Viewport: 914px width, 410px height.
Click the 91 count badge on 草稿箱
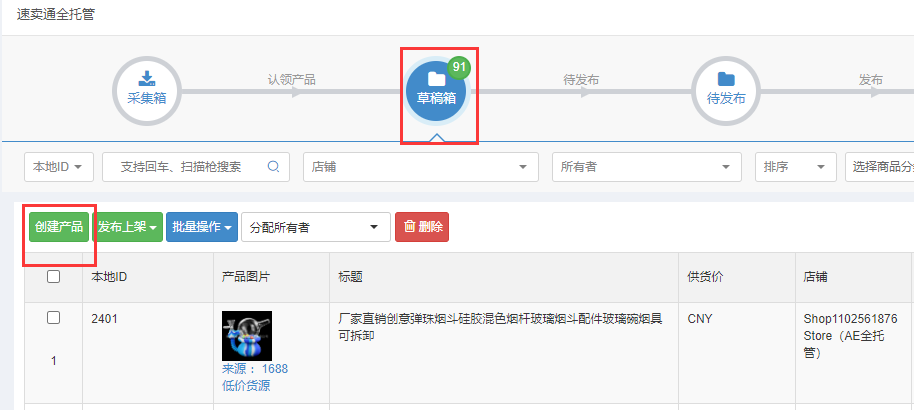pos(459,67)
